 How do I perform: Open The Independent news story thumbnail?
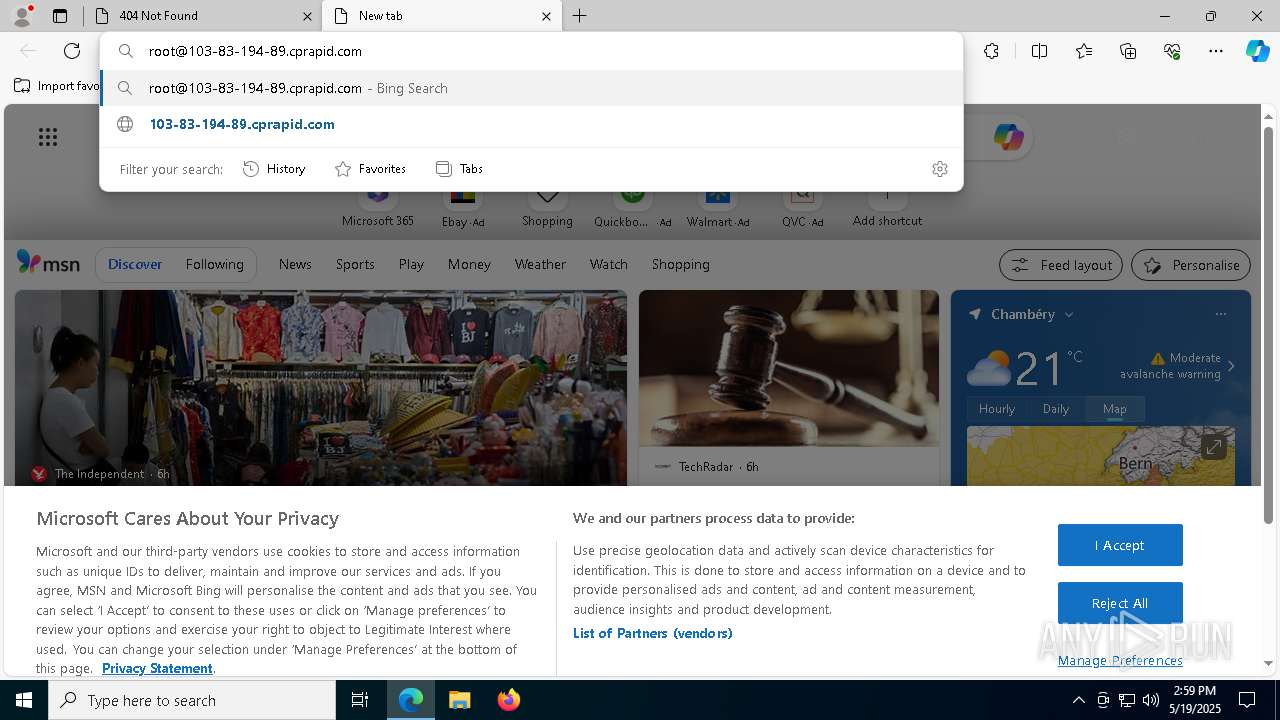pyautogui.click(x=321, y=387)
